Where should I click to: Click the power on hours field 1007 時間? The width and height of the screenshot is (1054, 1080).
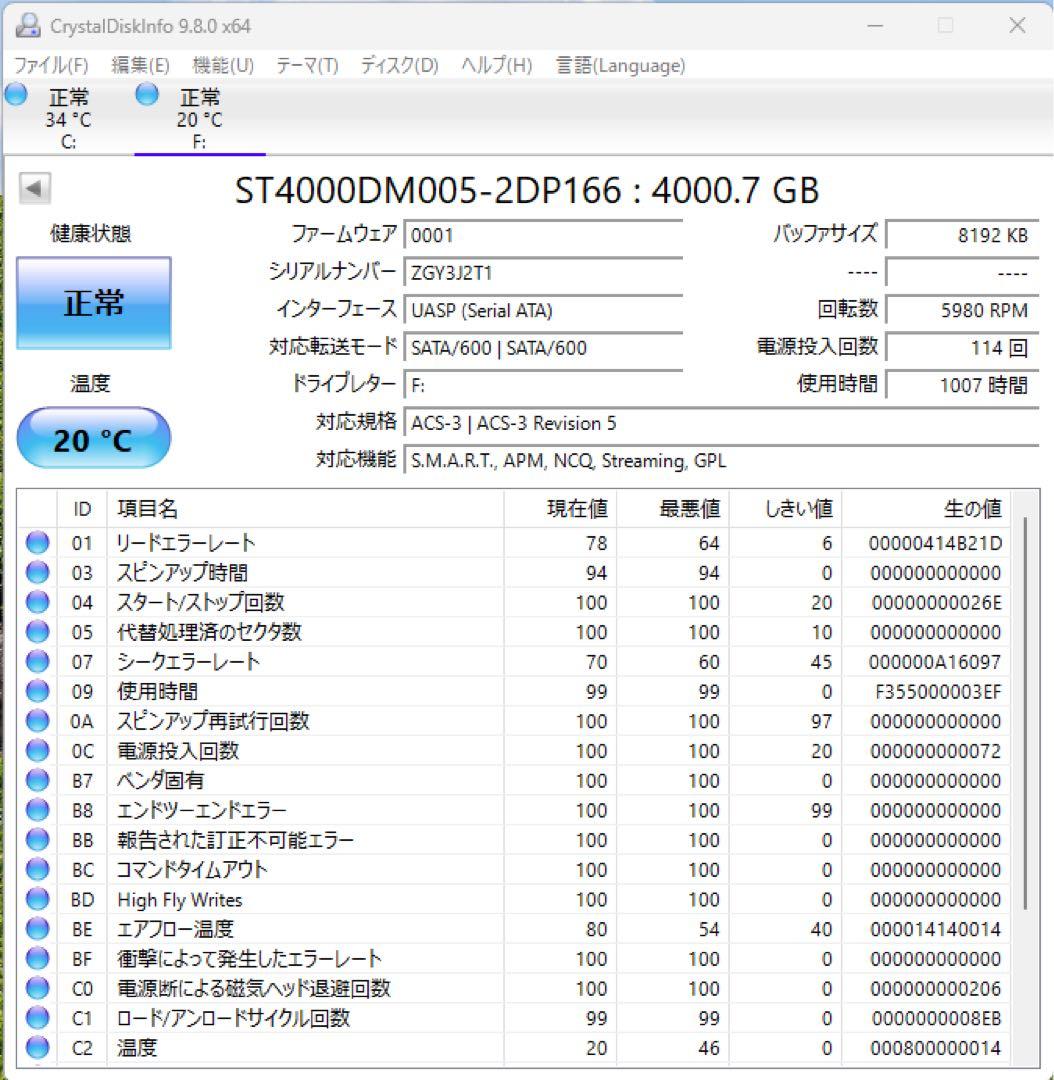962,384
